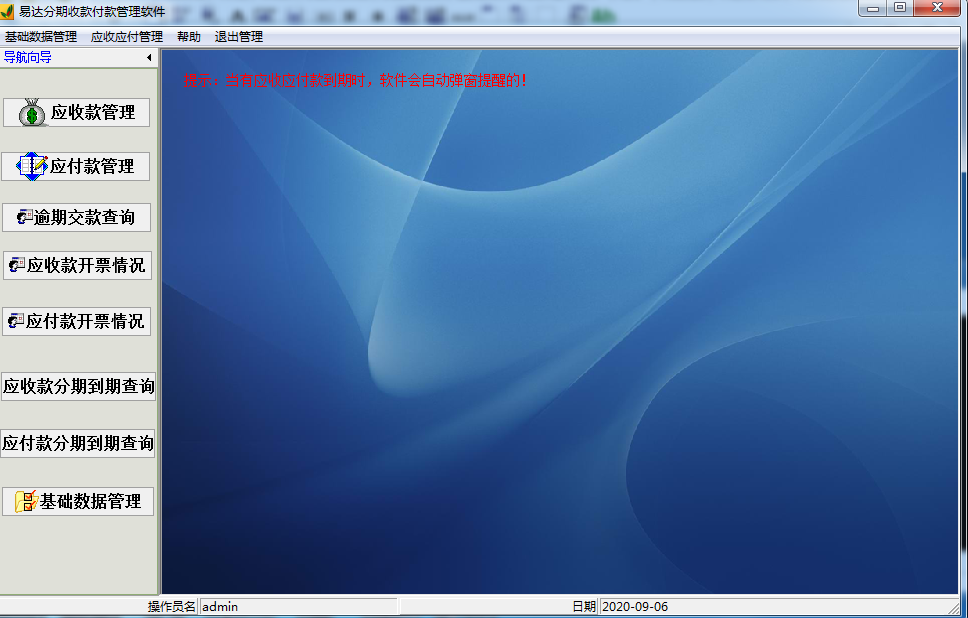The image size is (968, 618).
Task: Click the red 提示 reminder text
Action: [x=354, y=80]
